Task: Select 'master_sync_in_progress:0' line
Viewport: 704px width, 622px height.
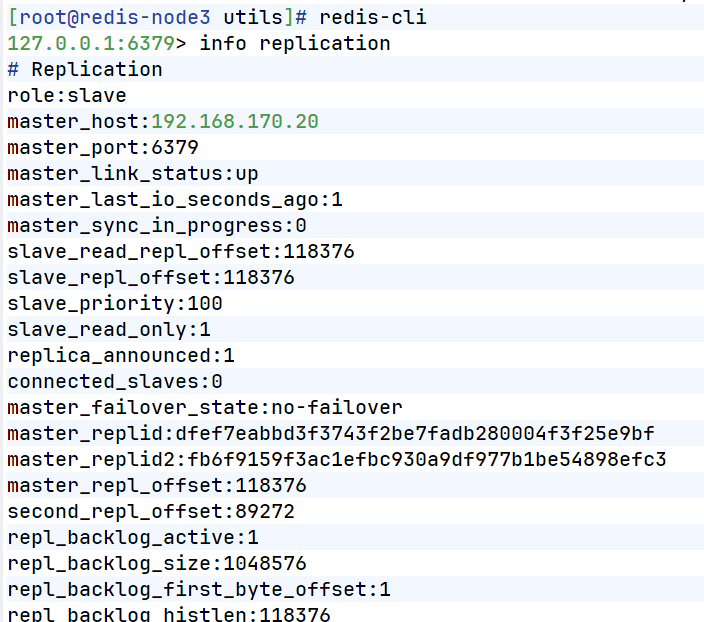Action: pos(157,226)
